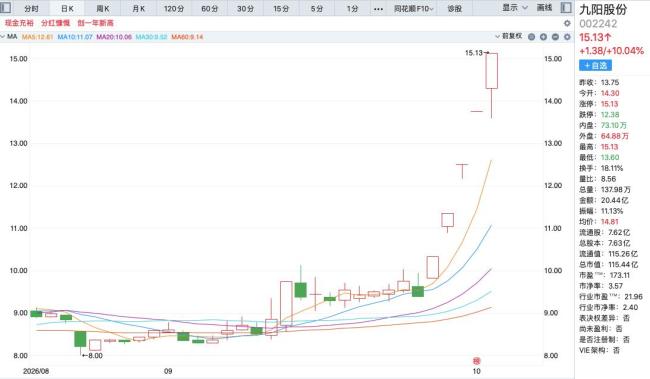The height and width of the screenshot is (379, 650).
Task: Click the MA5:12.61 indicator label
Action: pyautogui.click(x=37, y=37)
